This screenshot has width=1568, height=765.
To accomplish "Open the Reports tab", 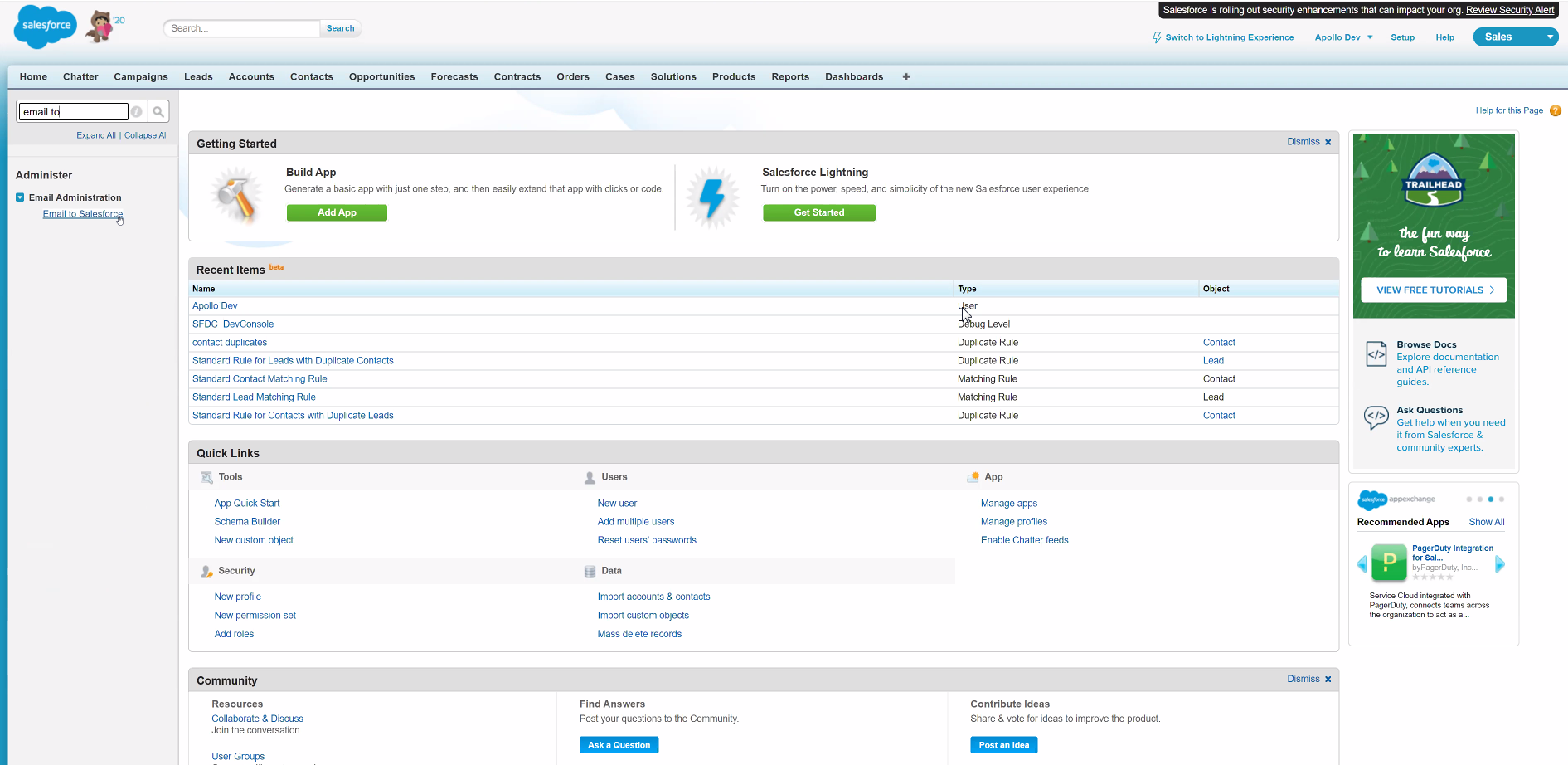I will point(790,76).
